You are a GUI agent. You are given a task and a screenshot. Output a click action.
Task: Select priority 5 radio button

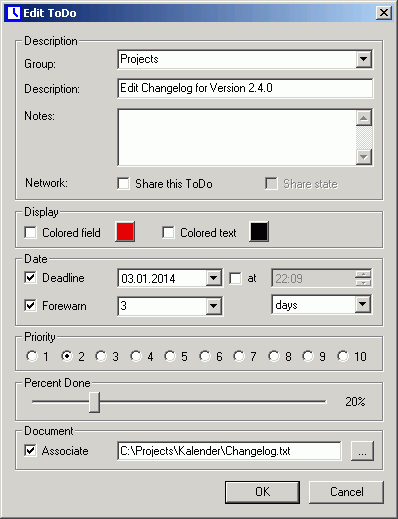(170, 356)
